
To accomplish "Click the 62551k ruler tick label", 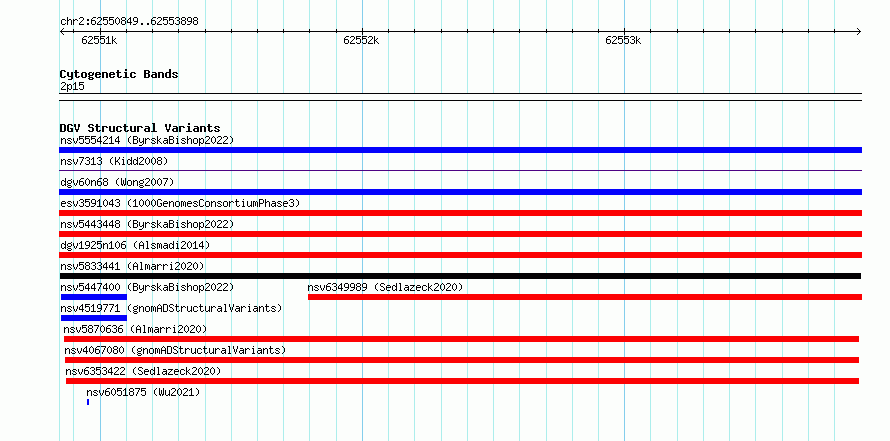I will [x=99, y=40].
